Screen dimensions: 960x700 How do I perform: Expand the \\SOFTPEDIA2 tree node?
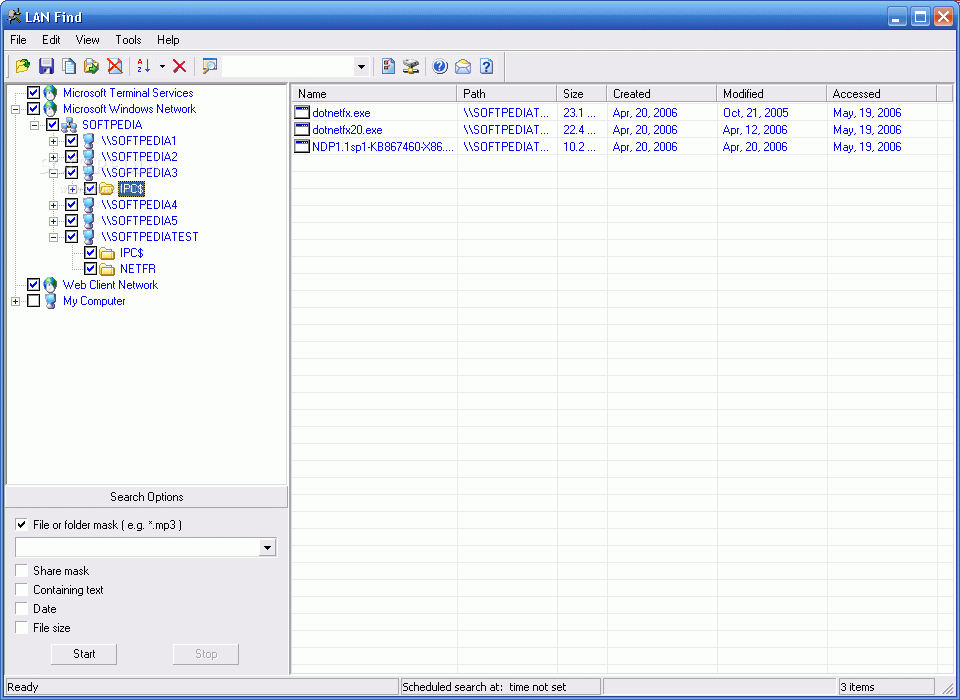coord(53,157)
